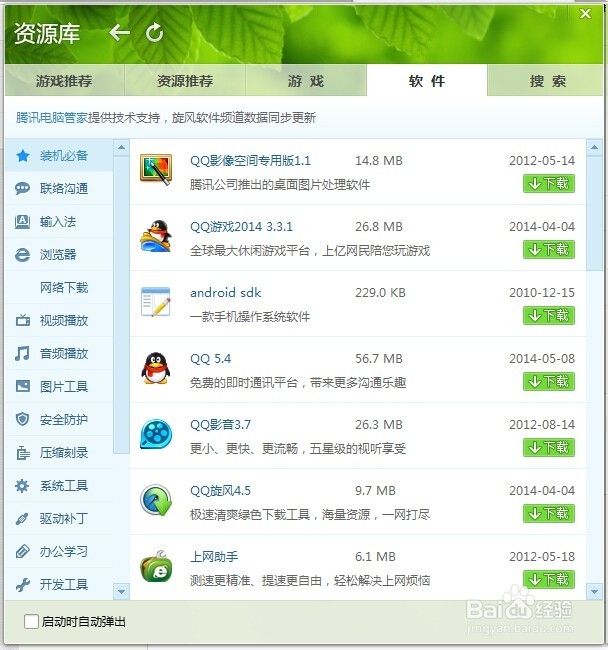Open the 上网助手 title link
The image size is (608, 650).
[214, 557]
